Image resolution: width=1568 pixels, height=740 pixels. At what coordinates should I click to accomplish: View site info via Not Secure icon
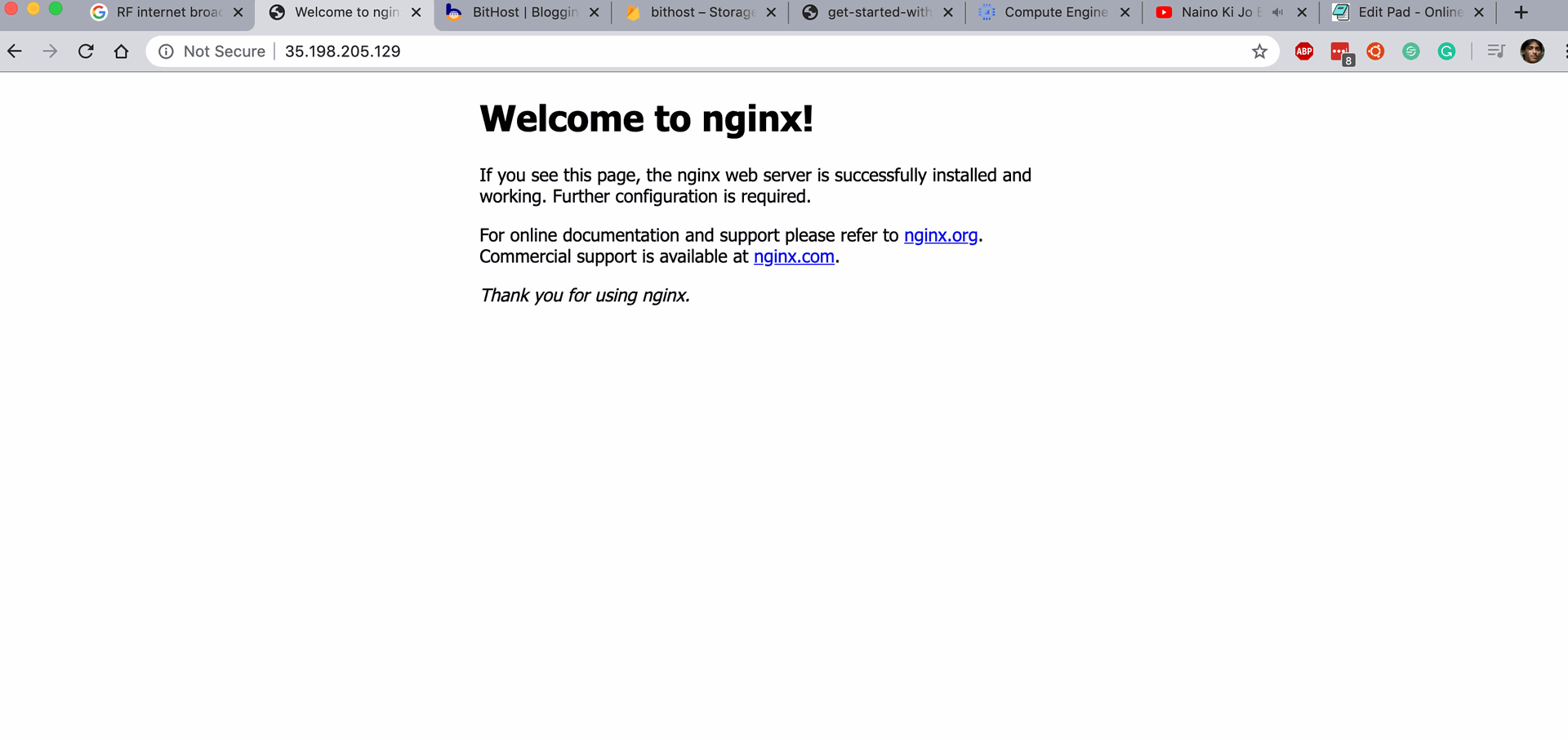coord(166,51)
